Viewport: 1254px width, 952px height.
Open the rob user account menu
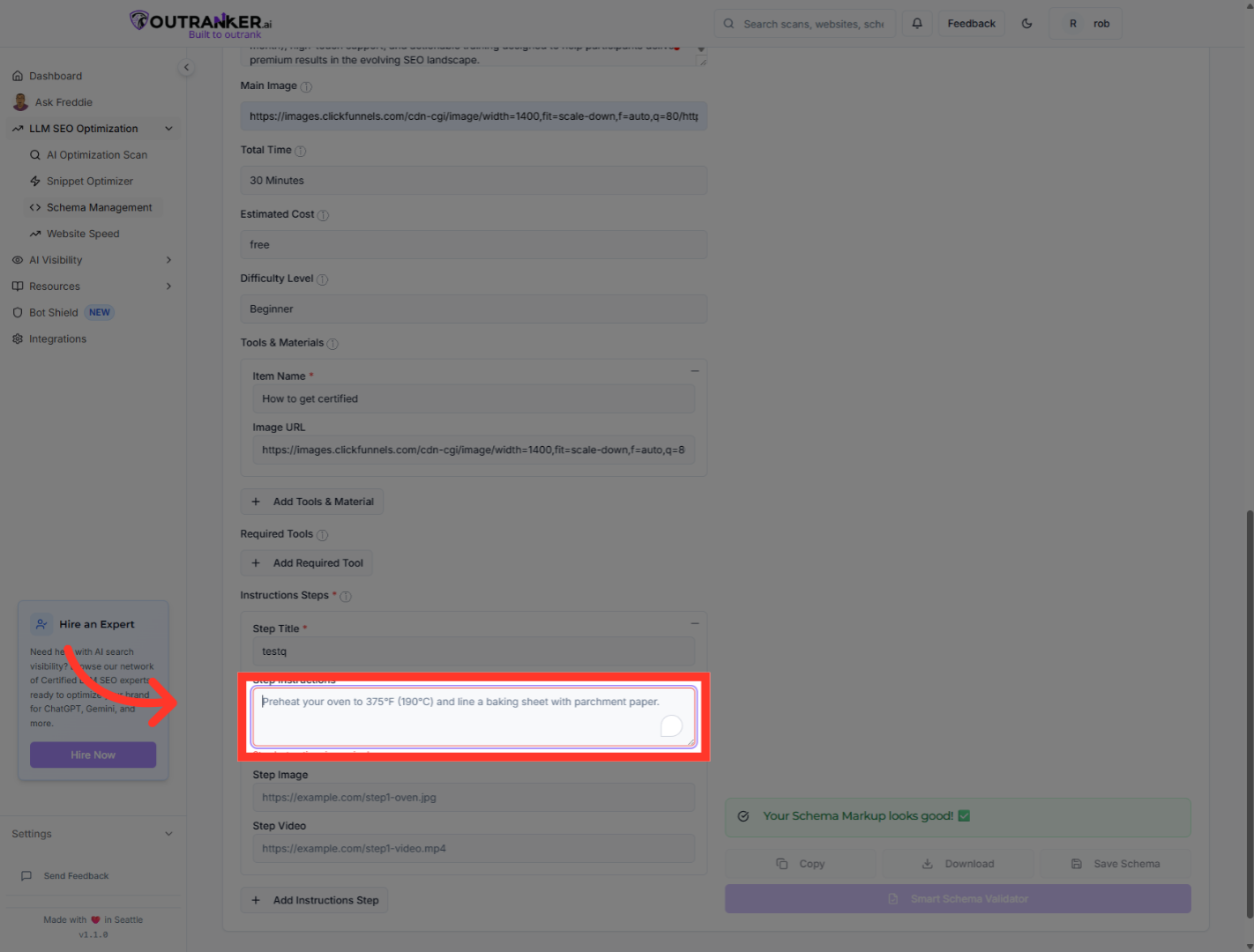pos(1086,24)
